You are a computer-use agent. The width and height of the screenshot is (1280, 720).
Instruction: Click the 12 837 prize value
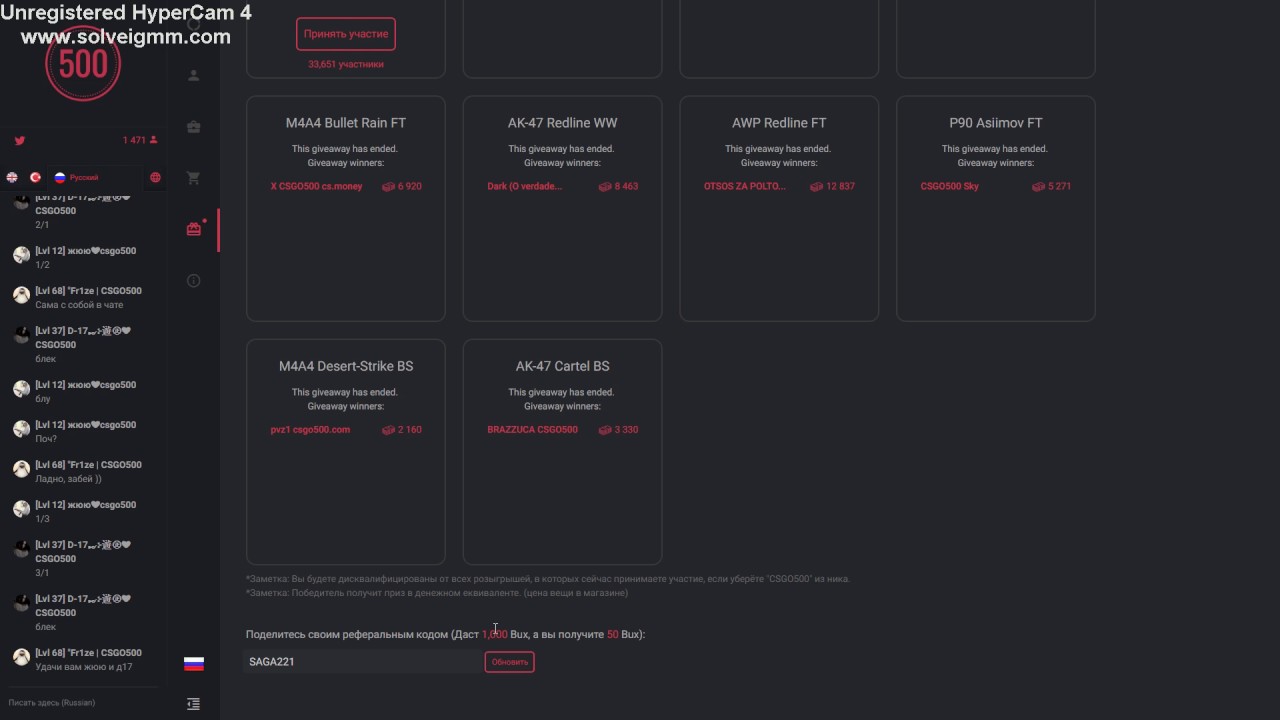click(832, 186)
